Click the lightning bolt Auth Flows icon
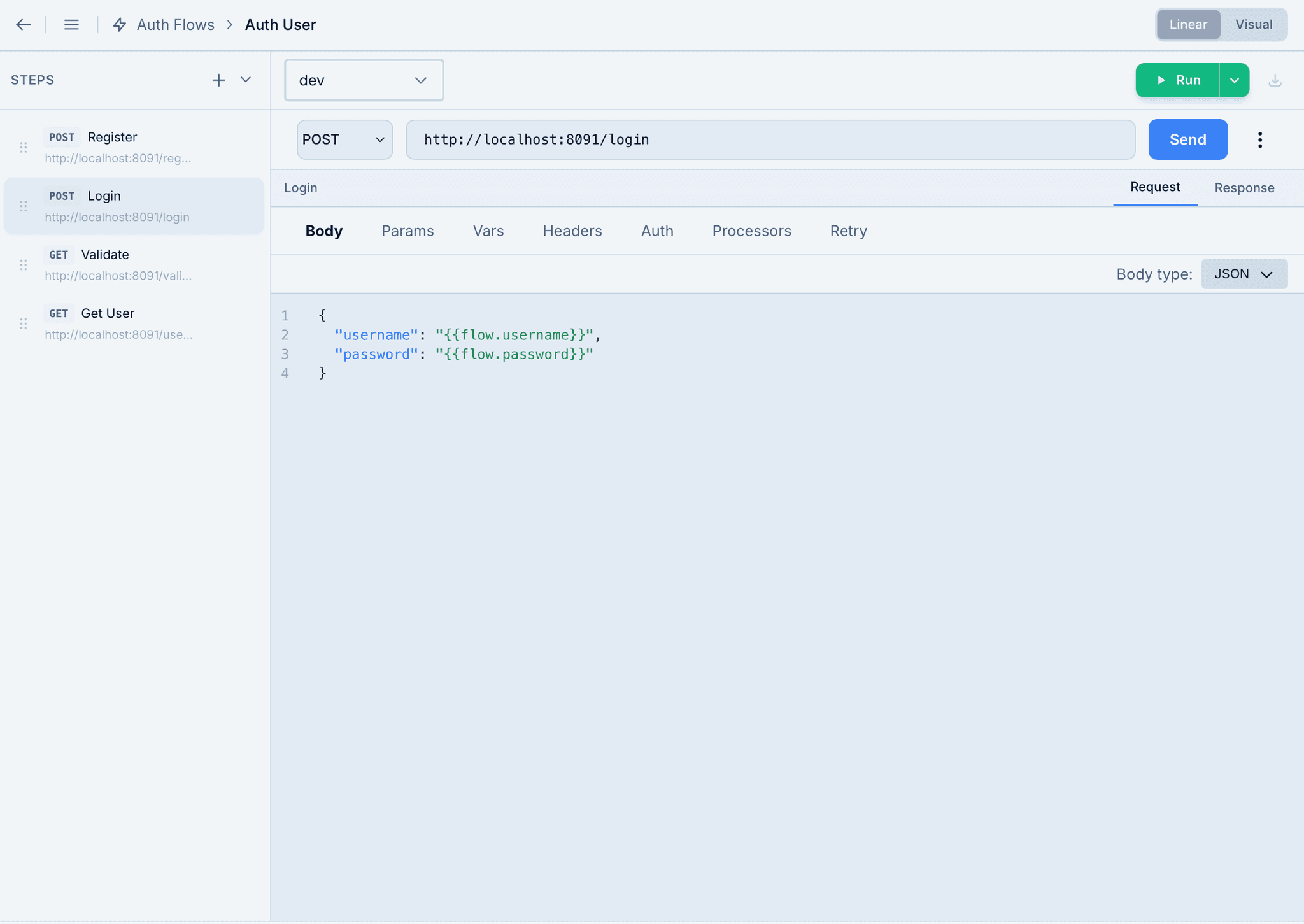 tap(120, 25)
